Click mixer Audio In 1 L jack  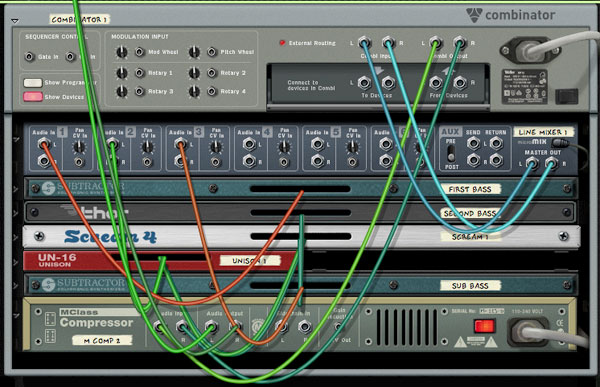coord(44,144)
